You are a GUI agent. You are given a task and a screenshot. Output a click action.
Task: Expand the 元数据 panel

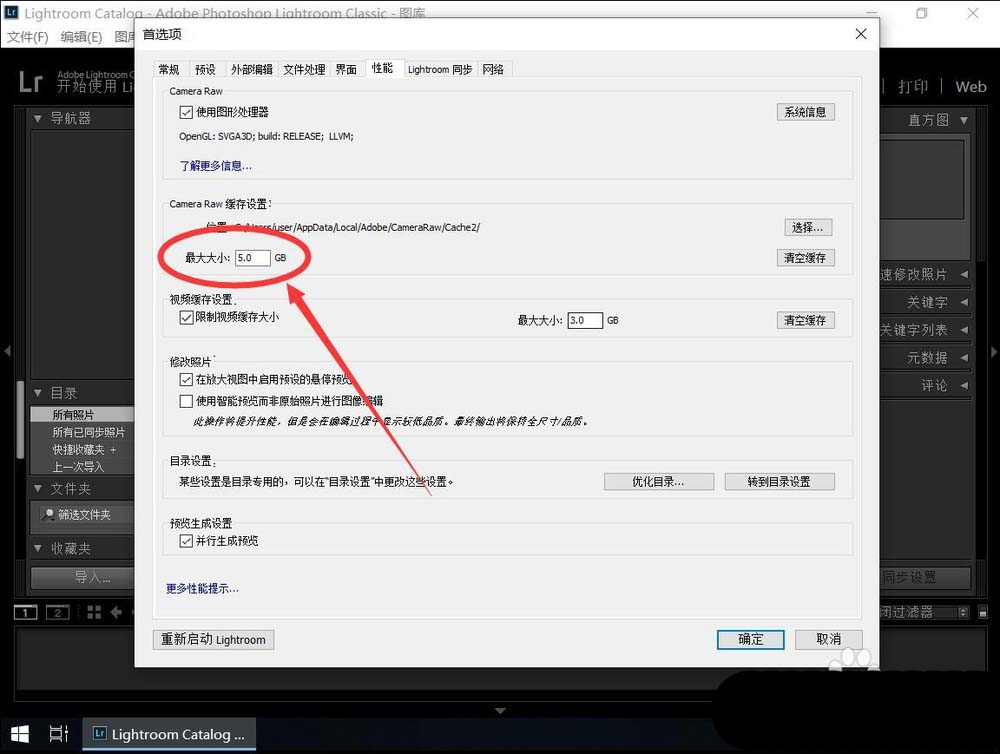pos(964,358)
